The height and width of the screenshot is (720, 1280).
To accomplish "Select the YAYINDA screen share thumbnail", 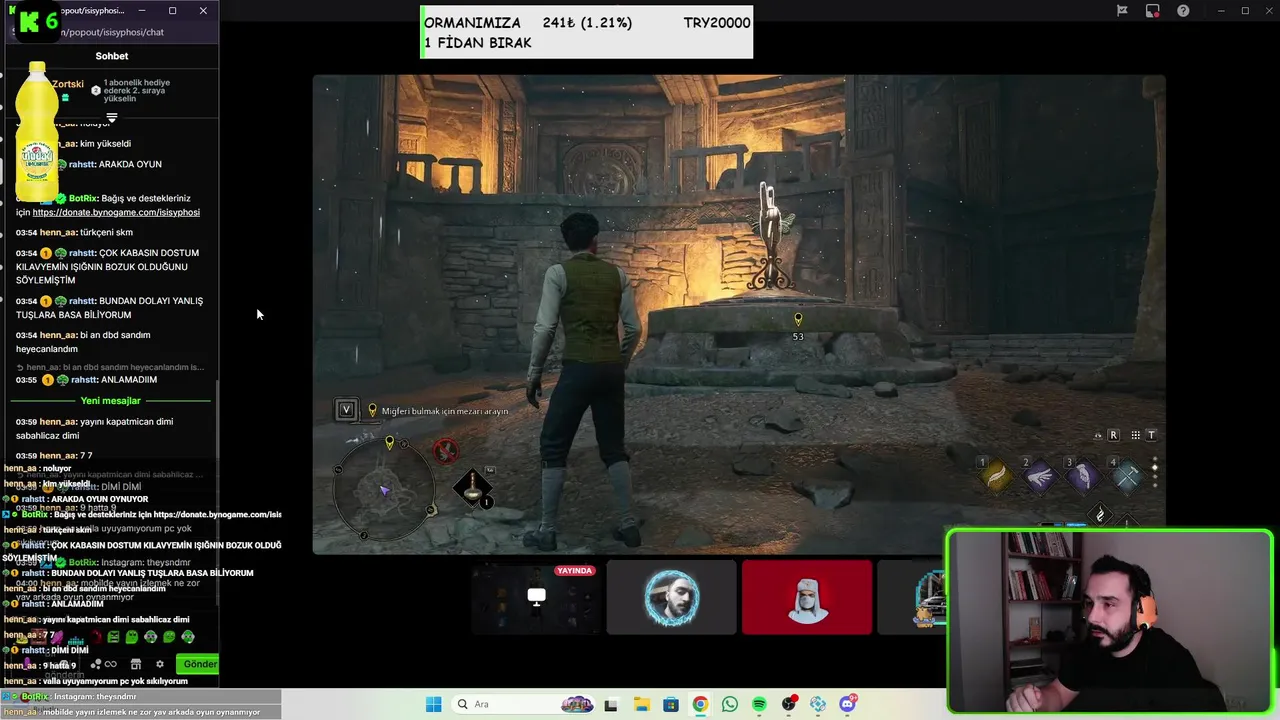I will pos(536,597).
